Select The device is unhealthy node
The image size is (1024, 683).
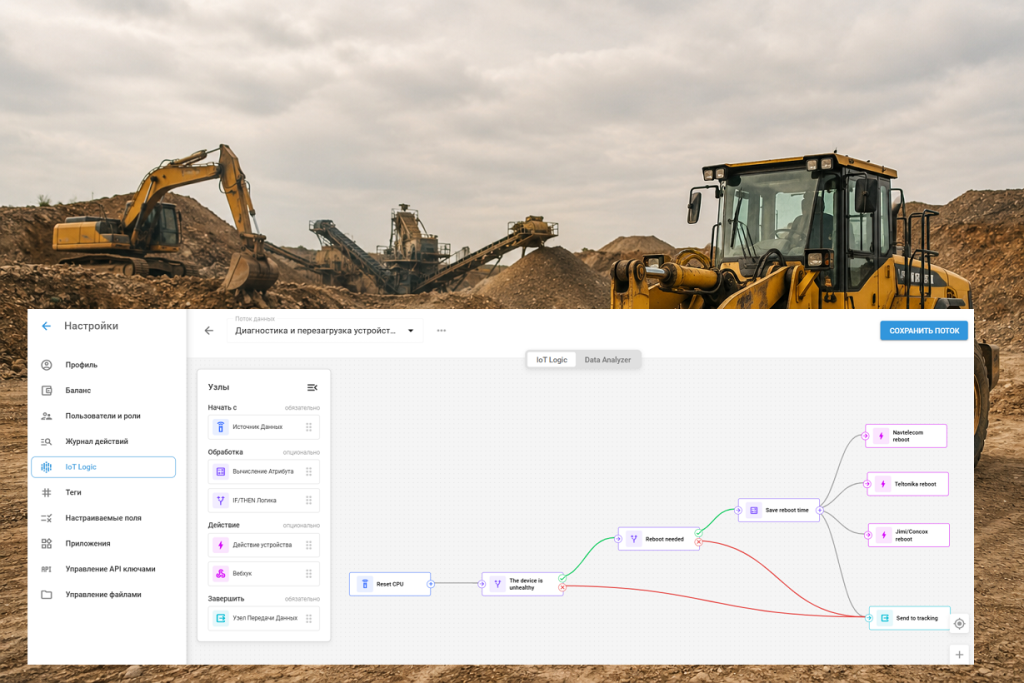(x=522, y=584)
